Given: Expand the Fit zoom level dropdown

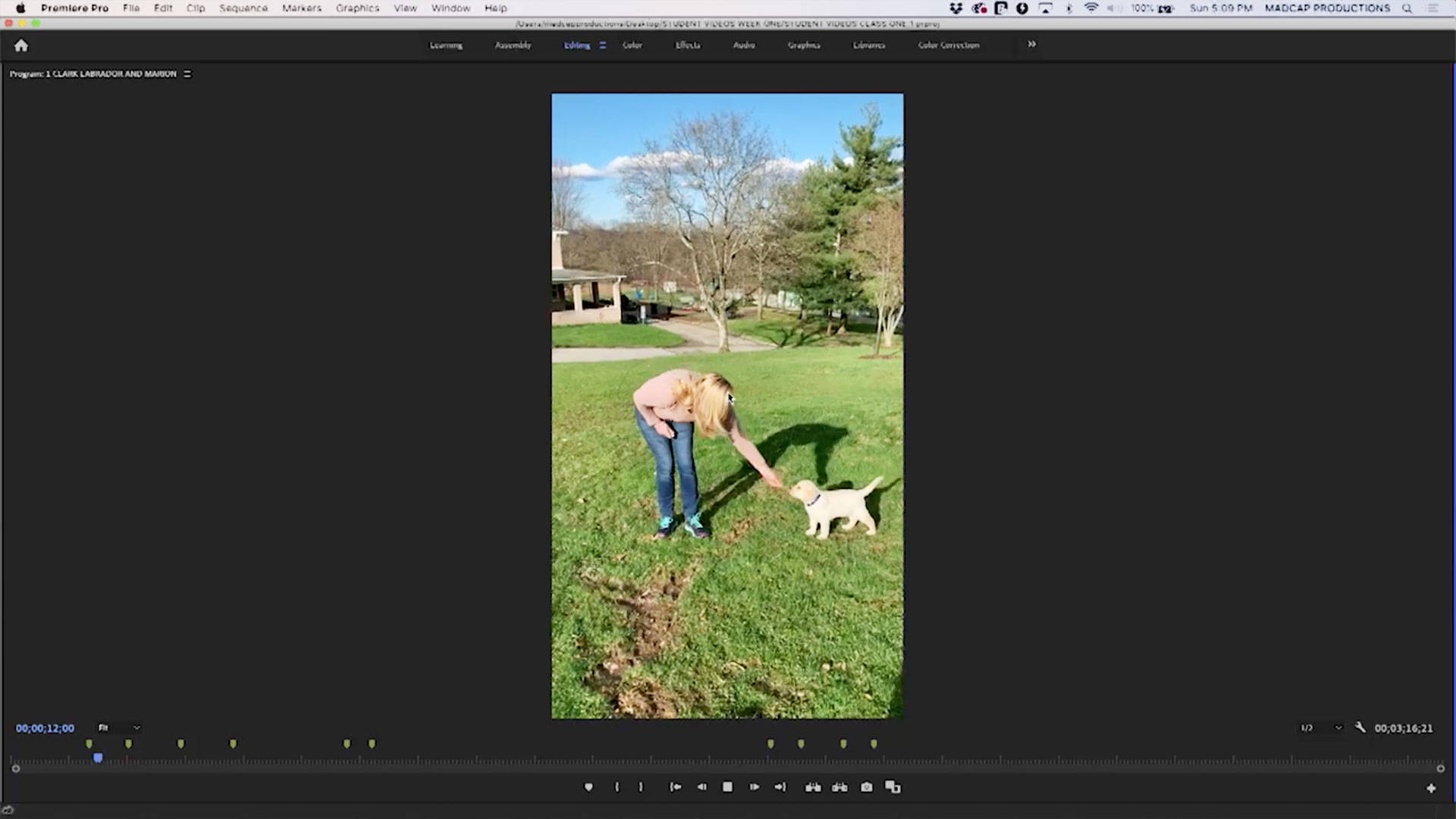Looking at the screenshot, I should point(120,727).
